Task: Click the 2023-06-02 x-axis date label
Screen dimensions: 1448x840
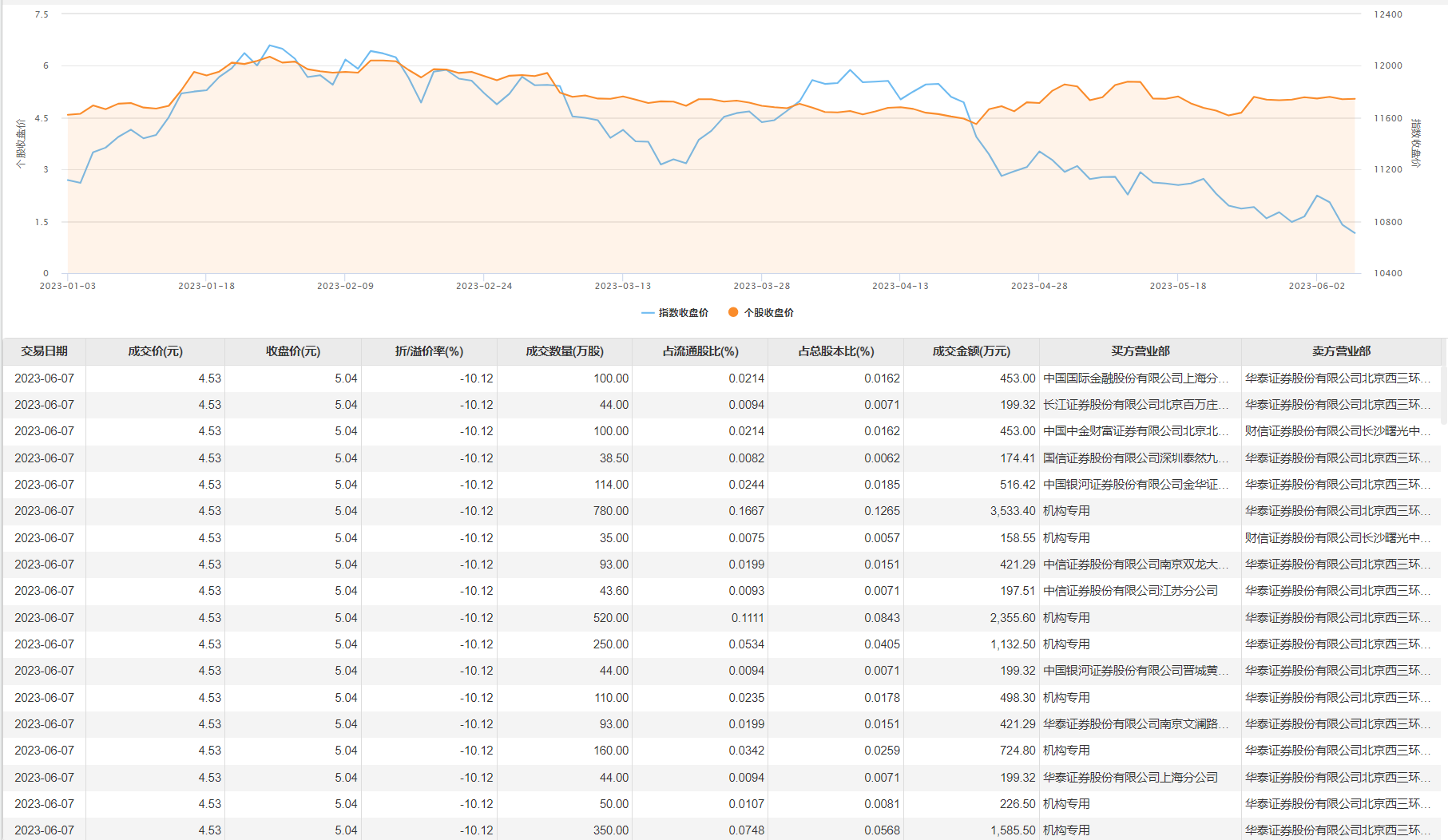Action: point(1316,286)
